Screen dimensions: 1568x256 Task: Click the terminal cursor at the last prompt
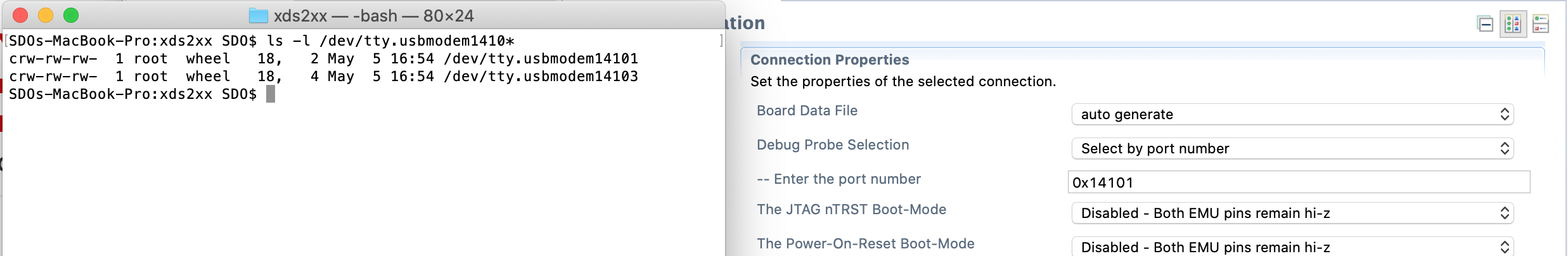(271, 94)
